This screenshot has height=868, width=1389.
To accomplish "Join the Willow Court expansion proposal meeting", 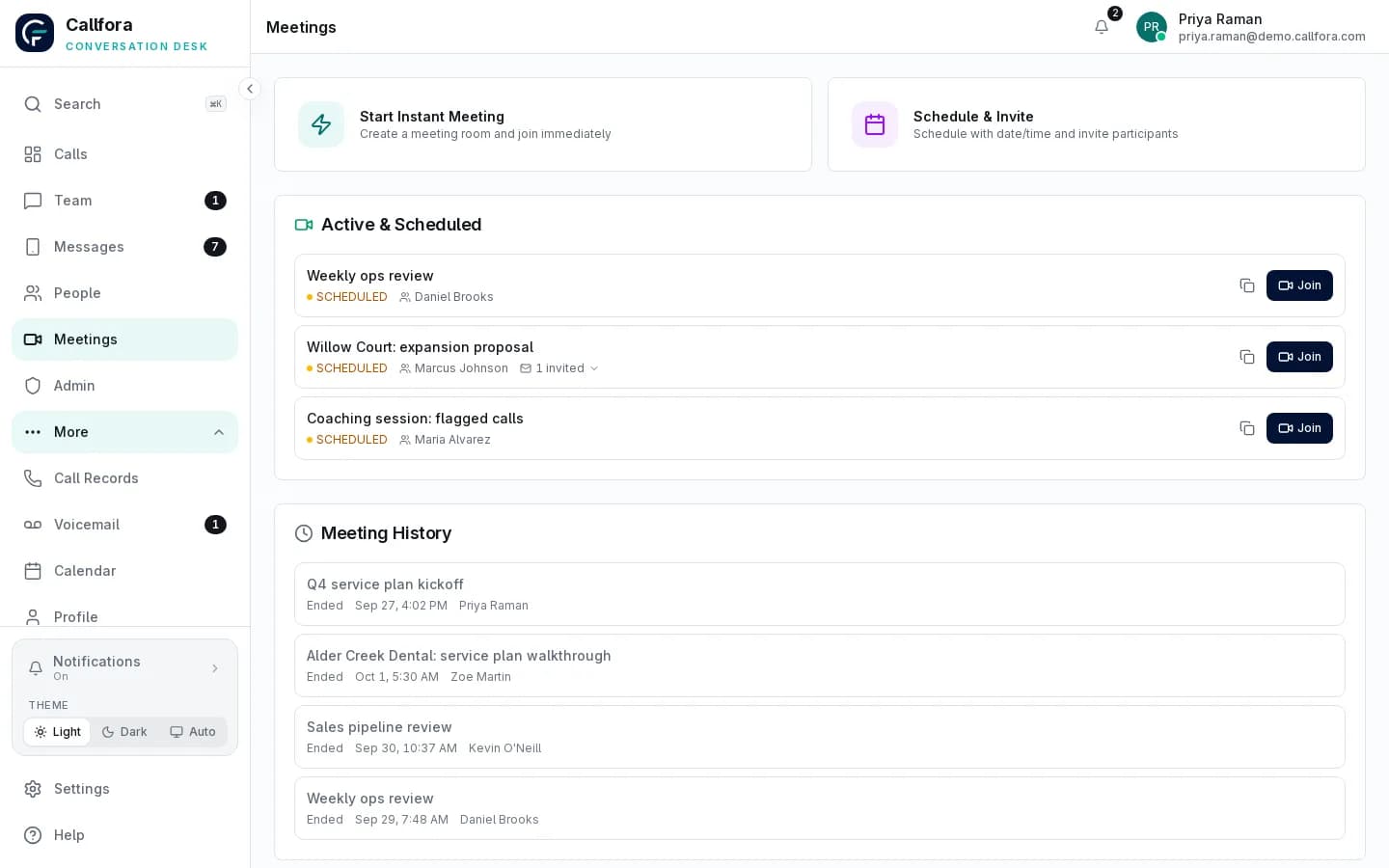I will (1299, 357).
